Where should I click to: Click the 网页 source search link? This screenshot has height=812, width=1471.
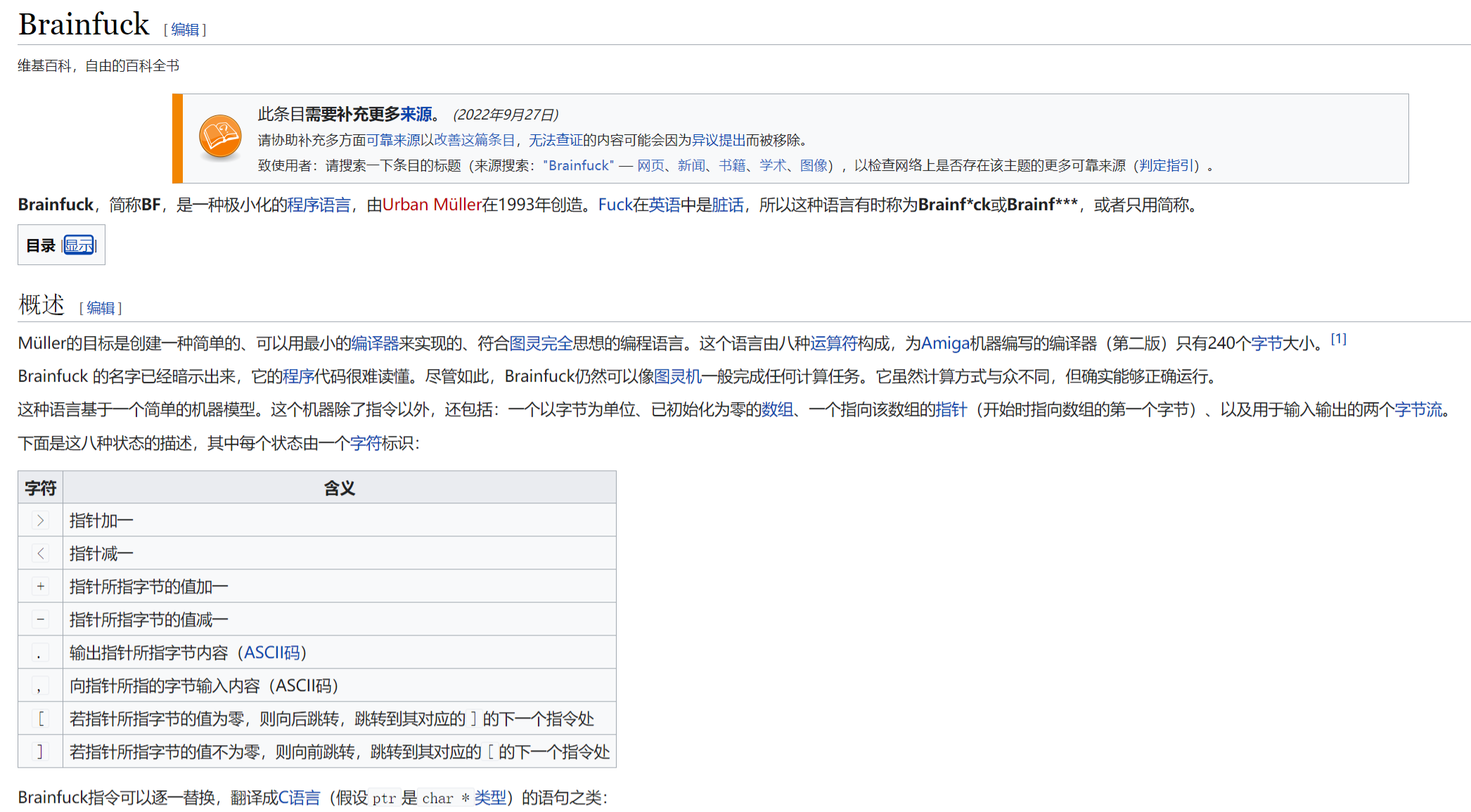[650, 165]
